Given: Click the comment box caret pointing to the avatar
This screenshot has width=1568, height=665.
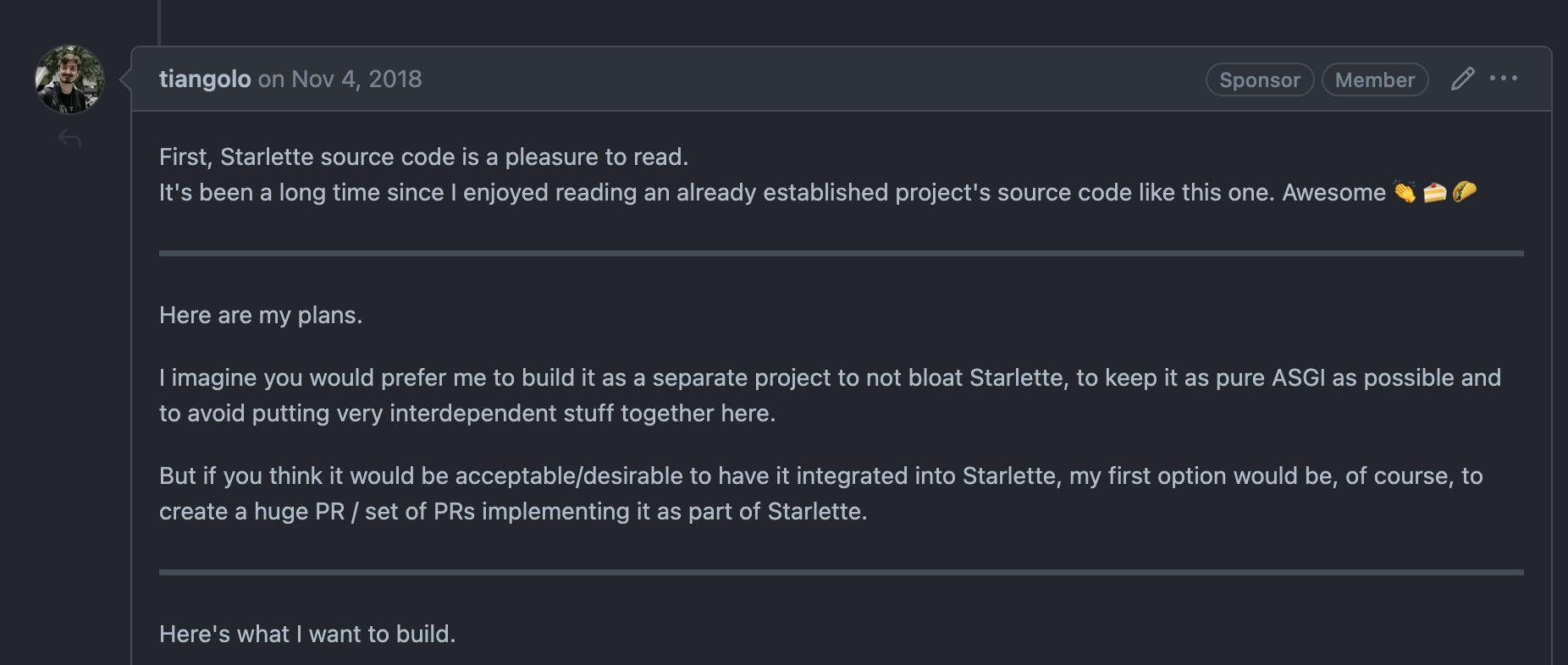Looking at the screenshot, I should click(x=125, y=80).
